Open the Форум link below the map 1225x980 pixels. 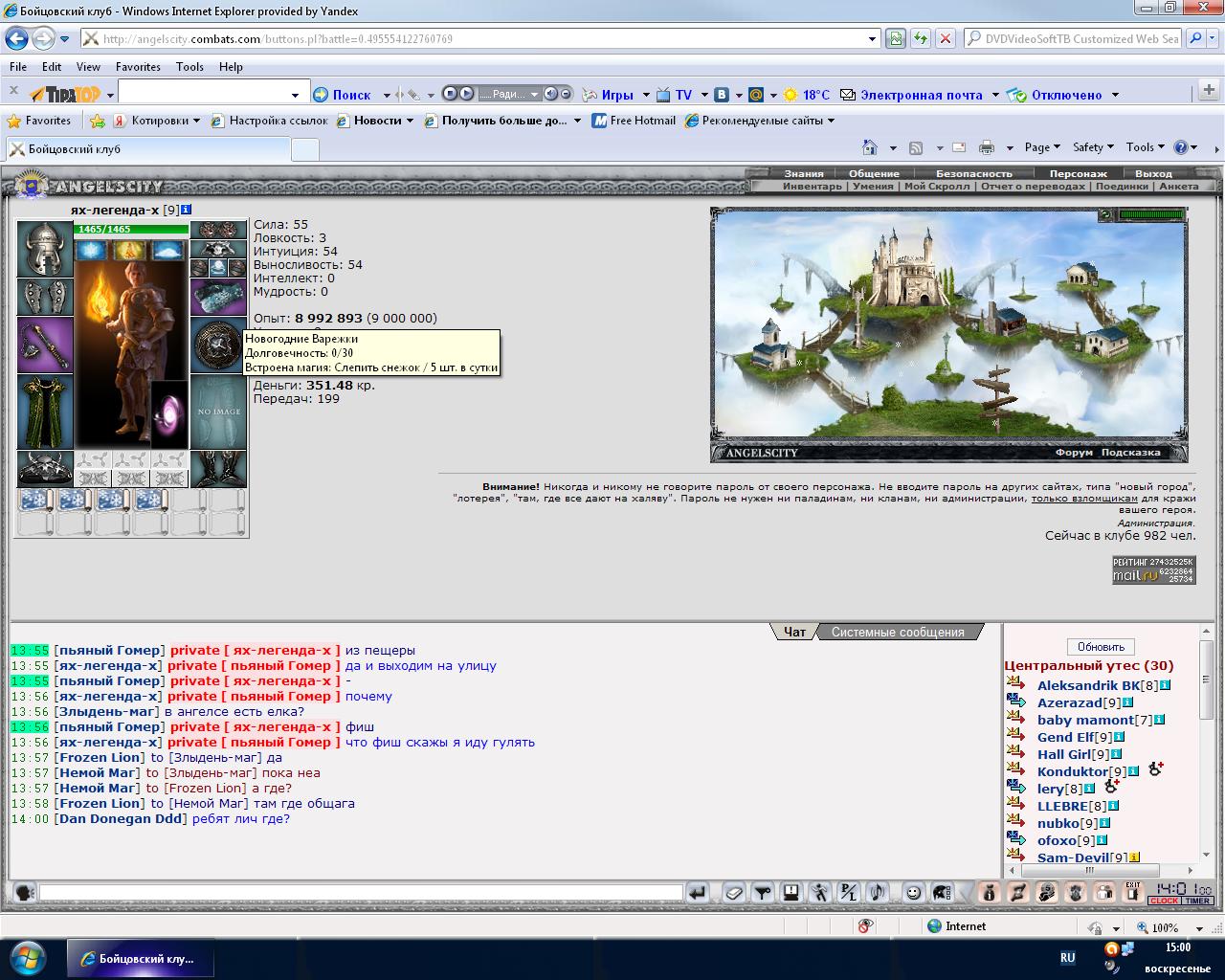click(1074, 453)
